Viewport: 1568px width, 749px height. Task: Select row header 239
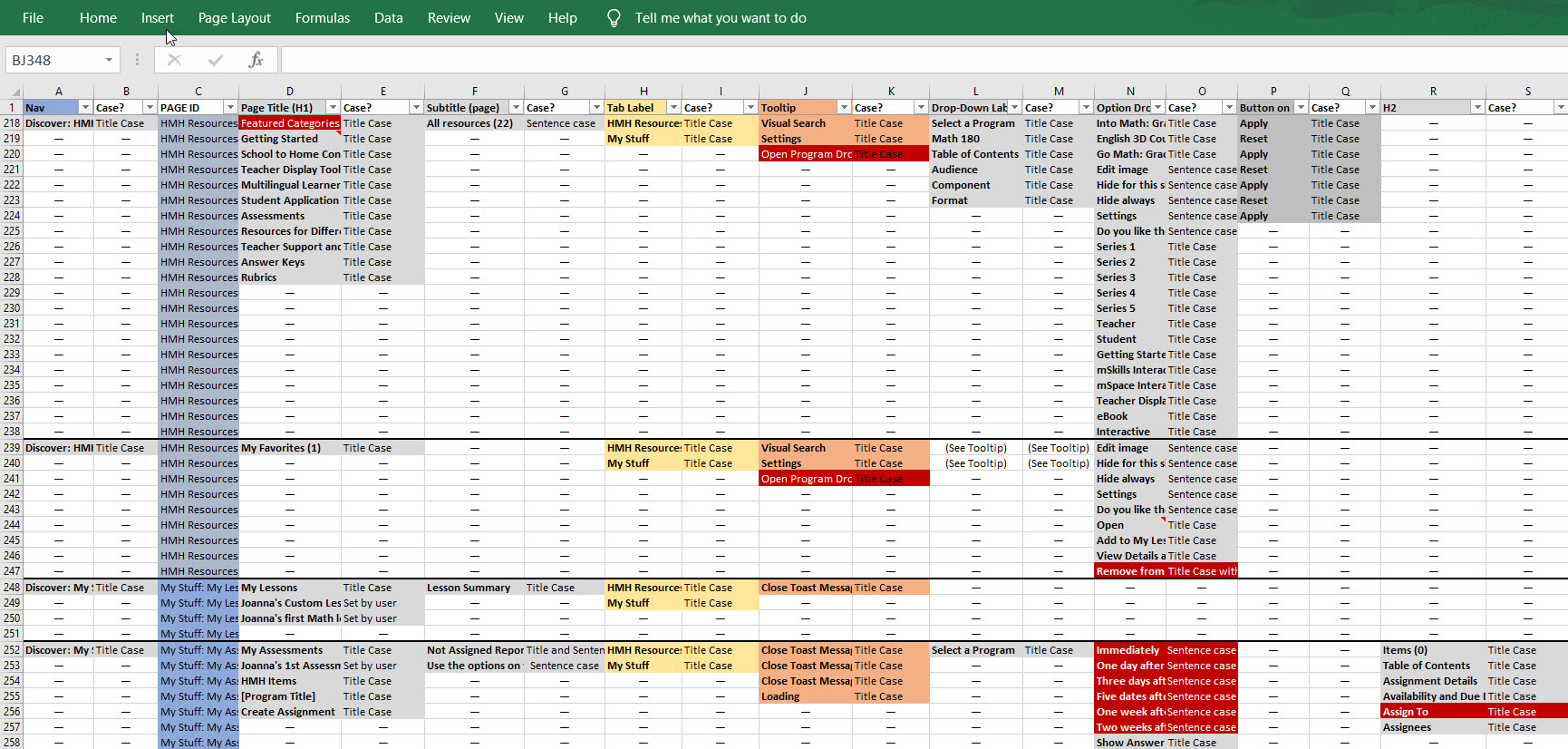(12, 448)
